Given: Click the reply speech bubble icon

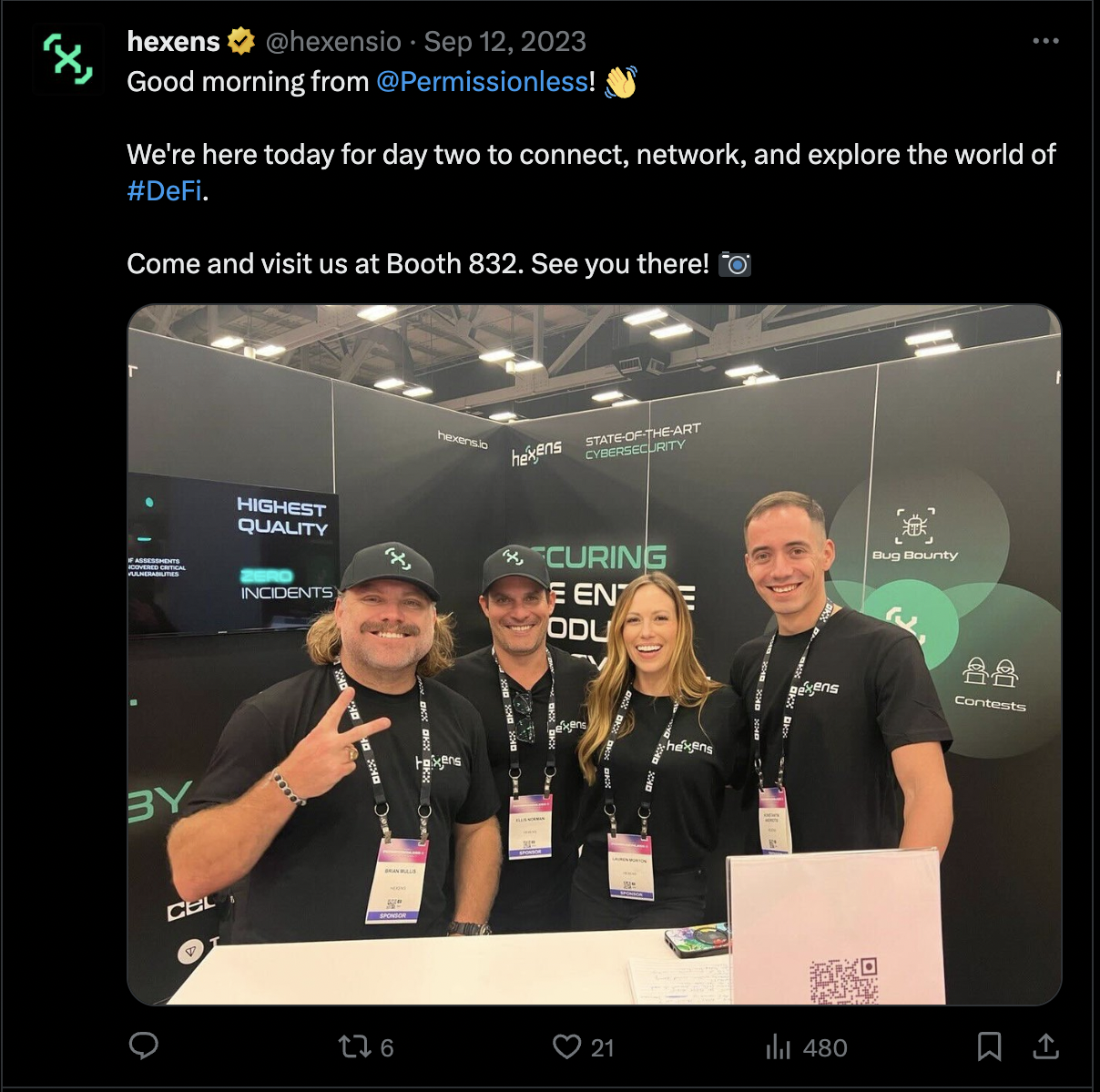Looking at the screenshot, I should click(144, 1046).
